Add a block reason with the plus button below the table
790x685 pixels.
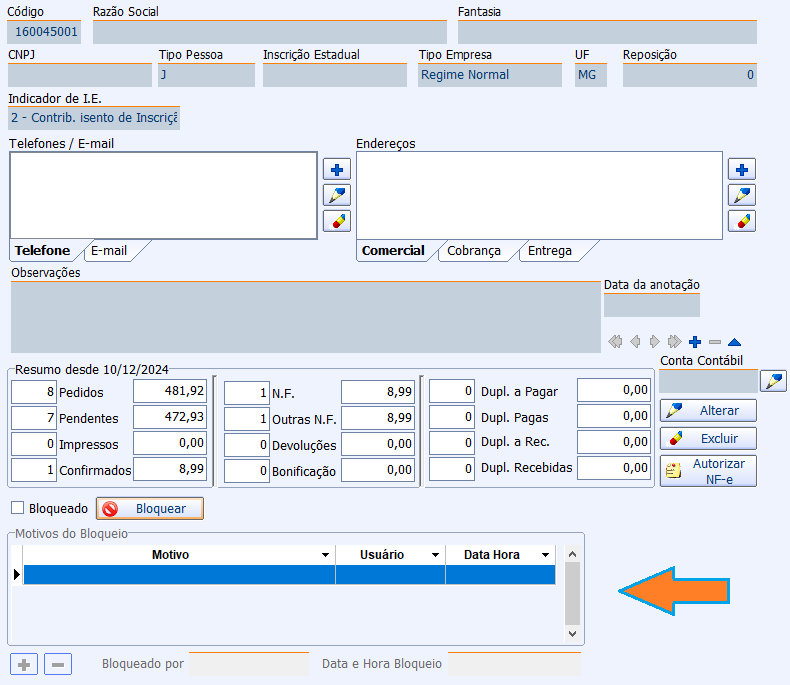pyautogui.click(x=23, y=664)
